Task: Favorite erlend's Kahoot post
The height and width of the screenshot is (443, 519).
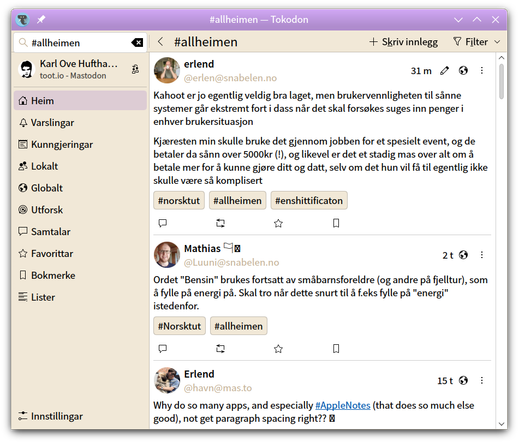Action: click(278, 223)
